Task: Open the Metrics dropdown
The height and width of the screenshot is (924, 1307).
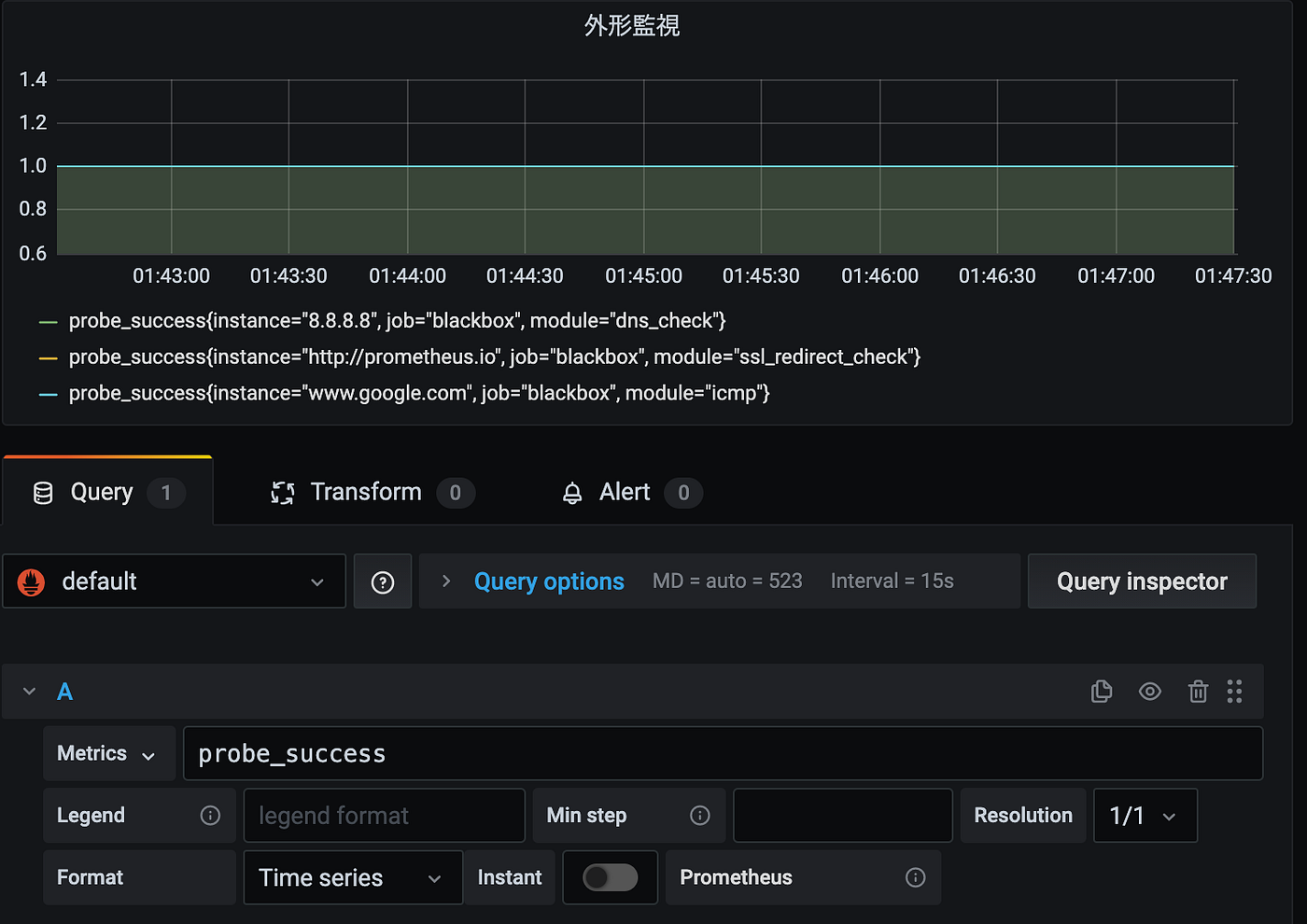Action: pos(108,753)
